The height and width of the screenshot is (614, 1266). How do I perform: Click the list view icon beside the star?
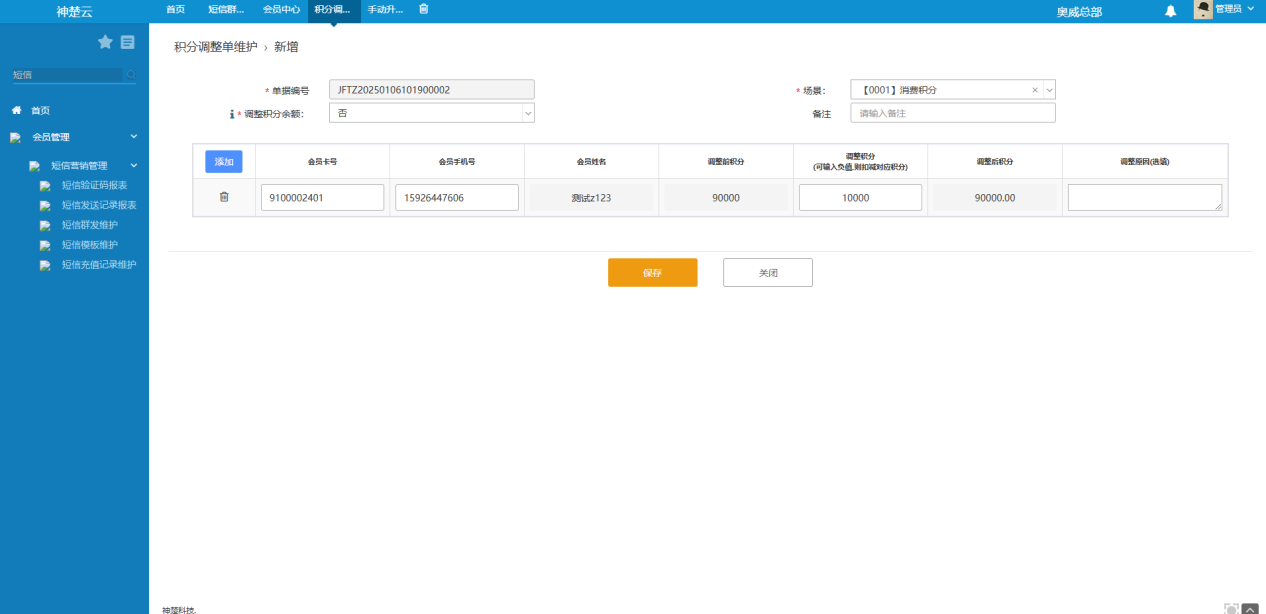(x=128, y=42)
